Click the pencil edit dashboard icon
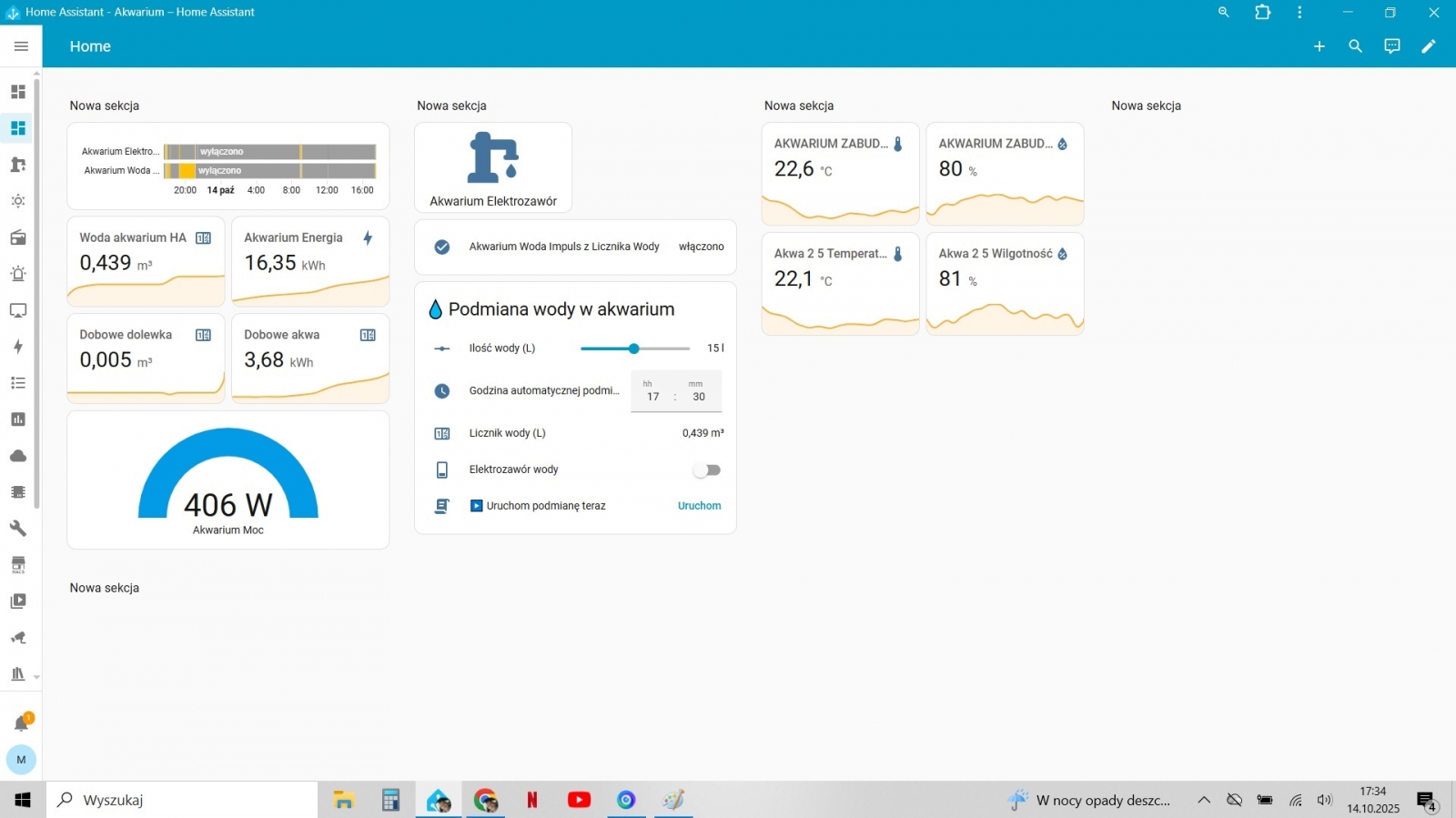The width and height of the screenshot is (1456, 818). [1429, 46]
